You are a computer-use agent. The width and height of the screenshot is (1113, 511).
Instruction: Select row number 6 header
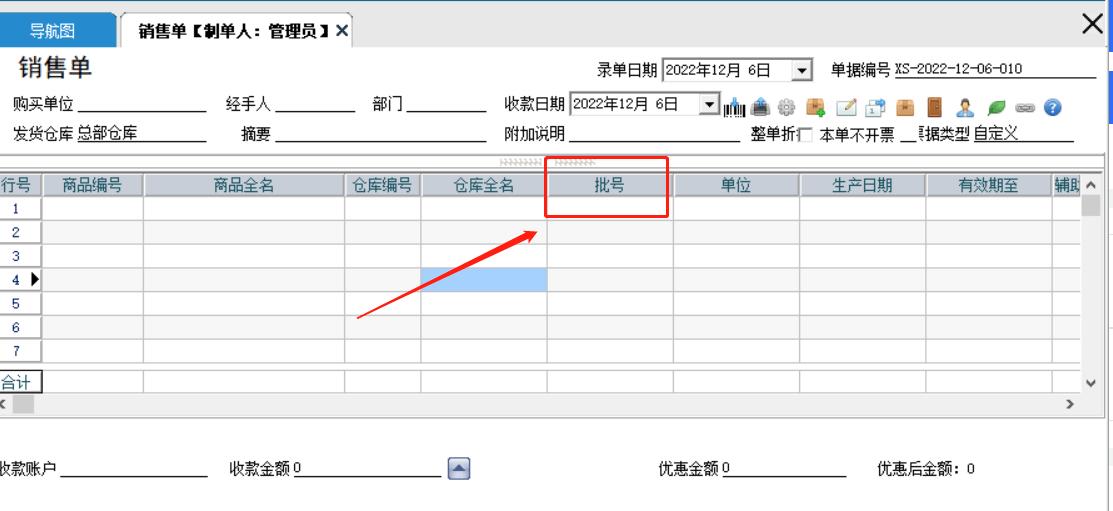coord(21,327)
